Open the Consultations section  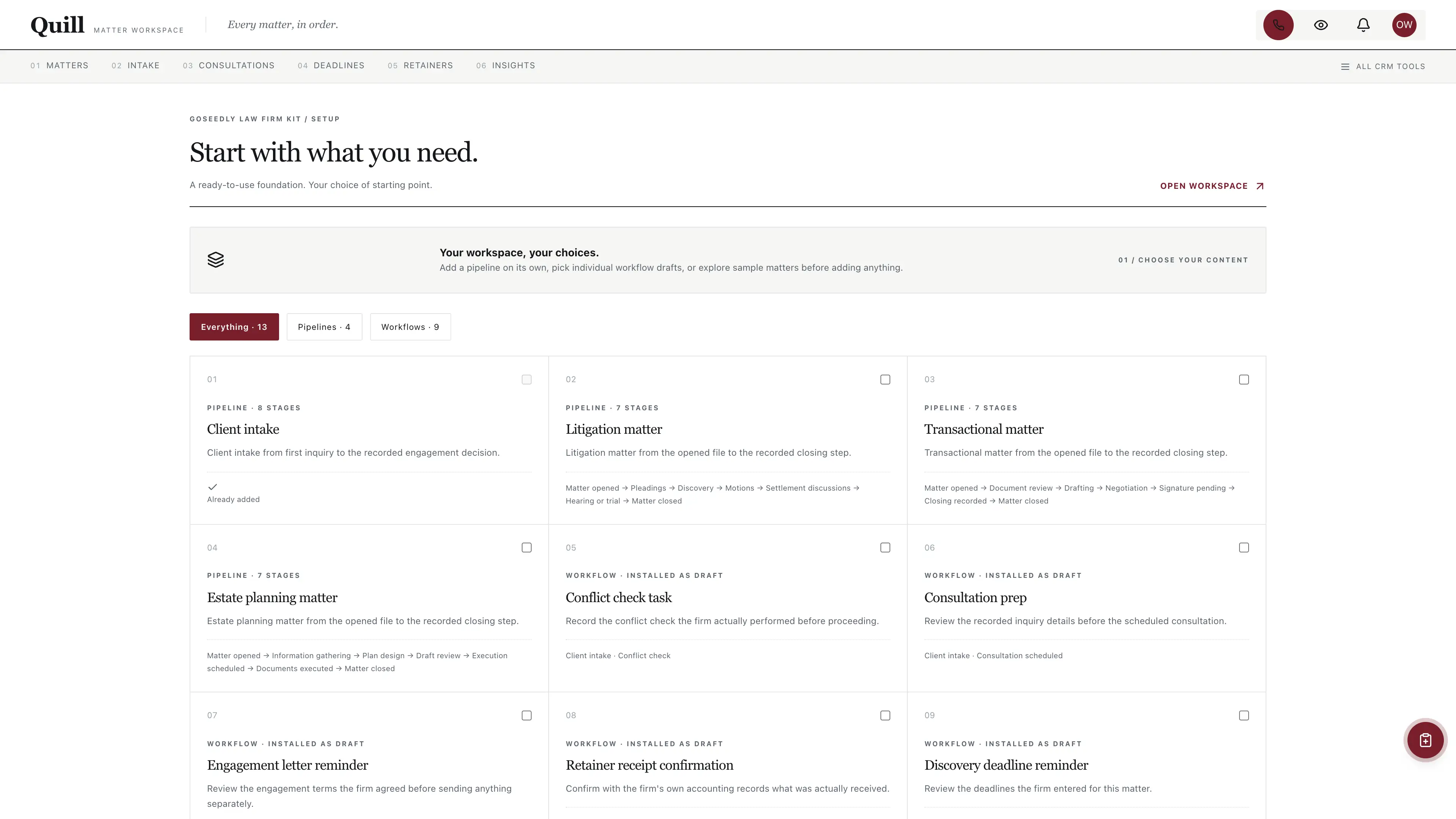(228, 66)
